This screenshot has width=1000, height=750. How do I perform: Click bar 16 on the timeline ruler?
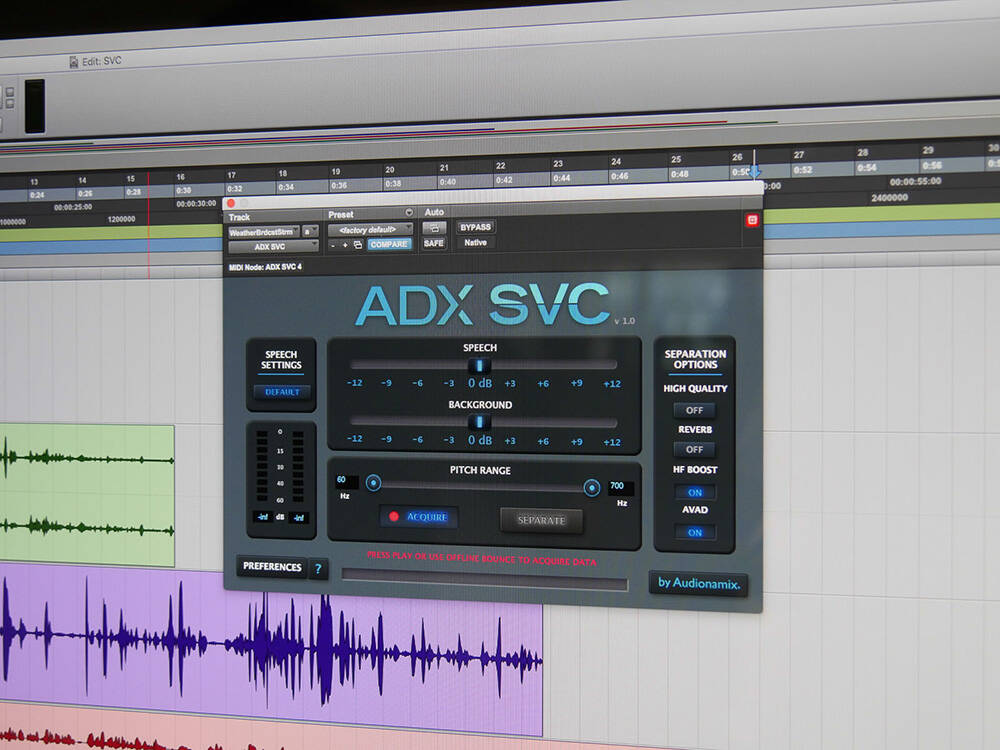point(180,177)
